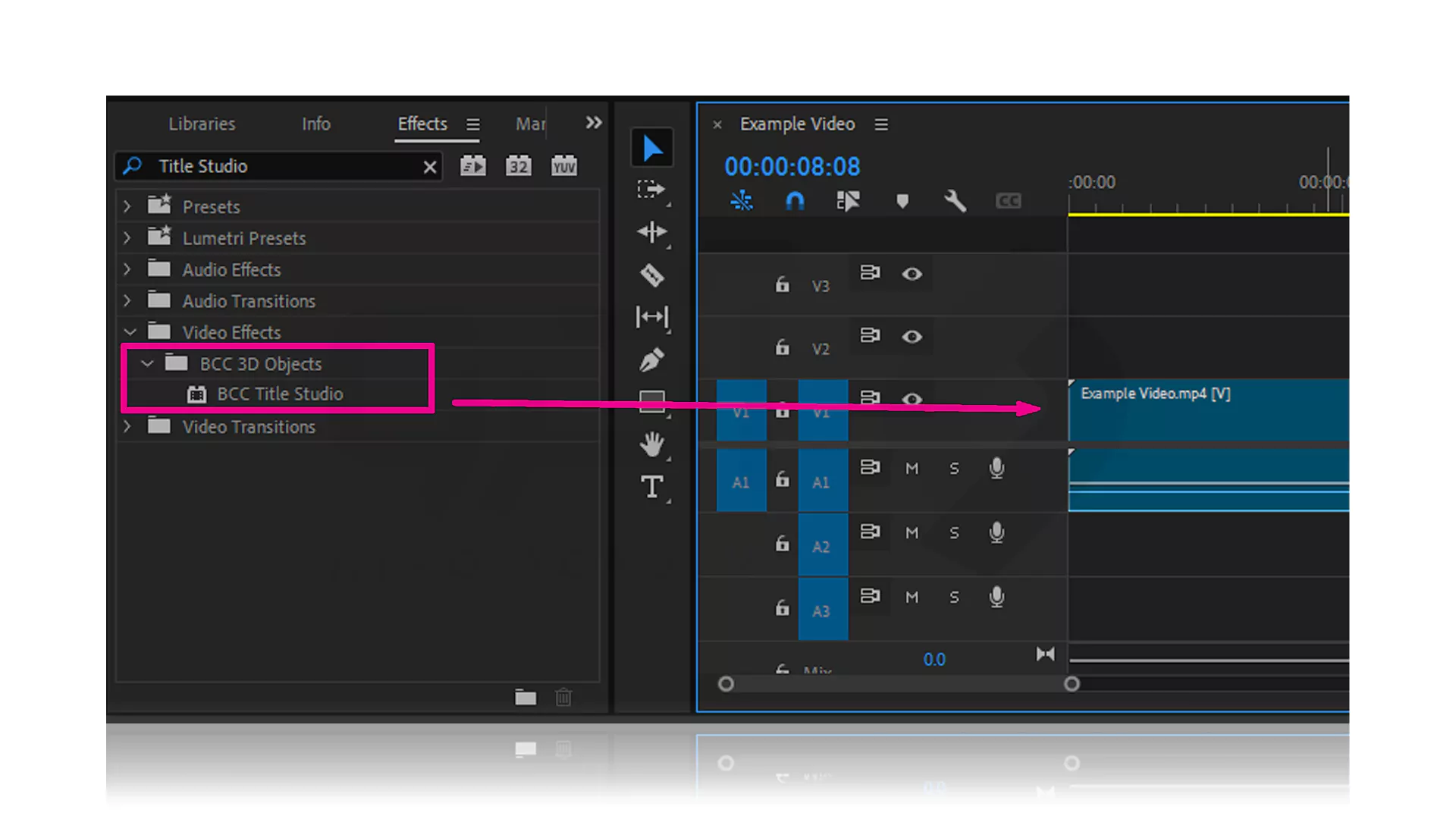The image size is (1456, 819).
Task: Expand the Presets folder
Action: pyautogui.click(x=127, y=206)
